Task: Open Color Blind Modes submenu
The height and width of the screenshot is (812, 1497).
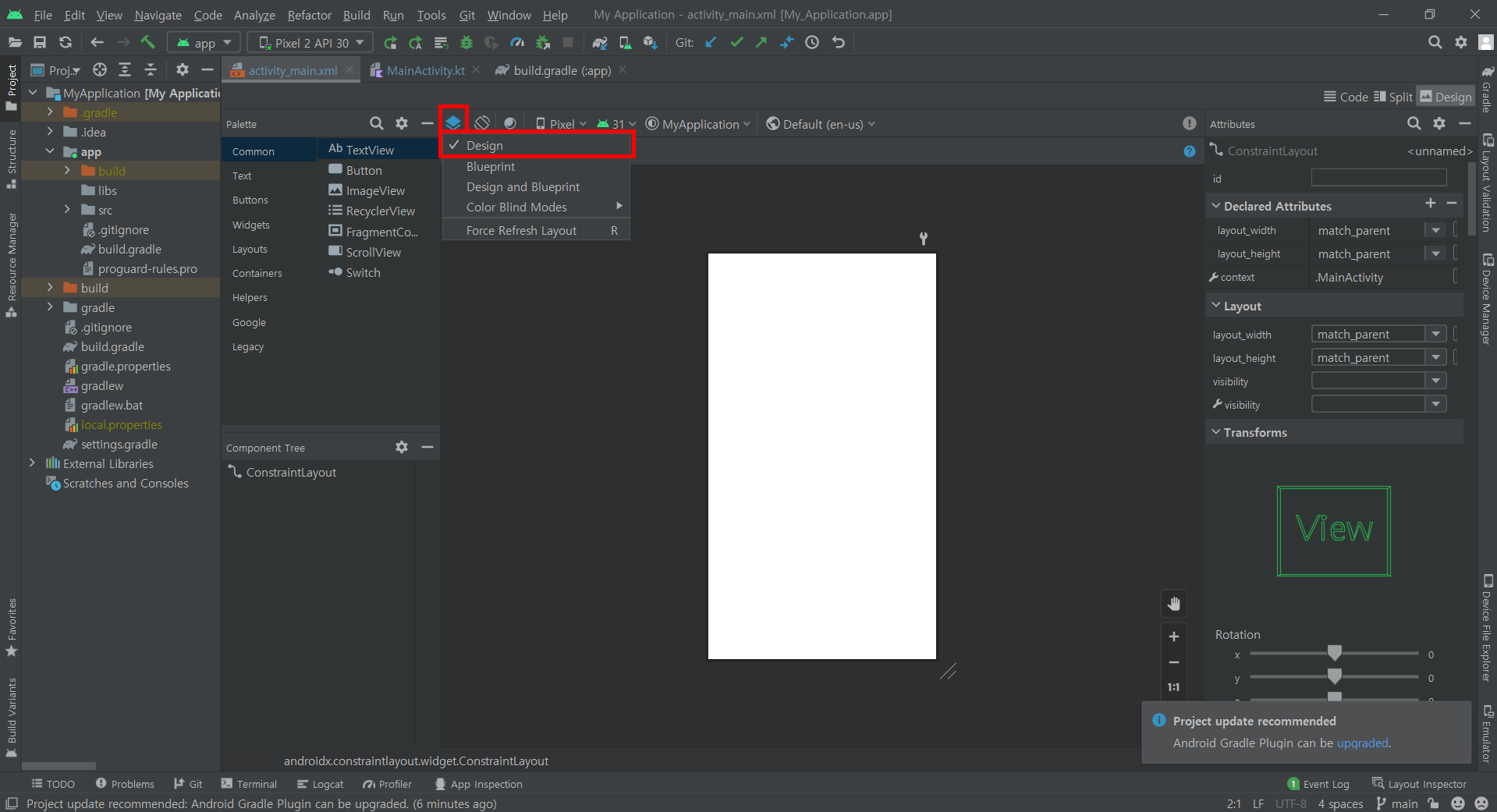Action: (537, 207)
